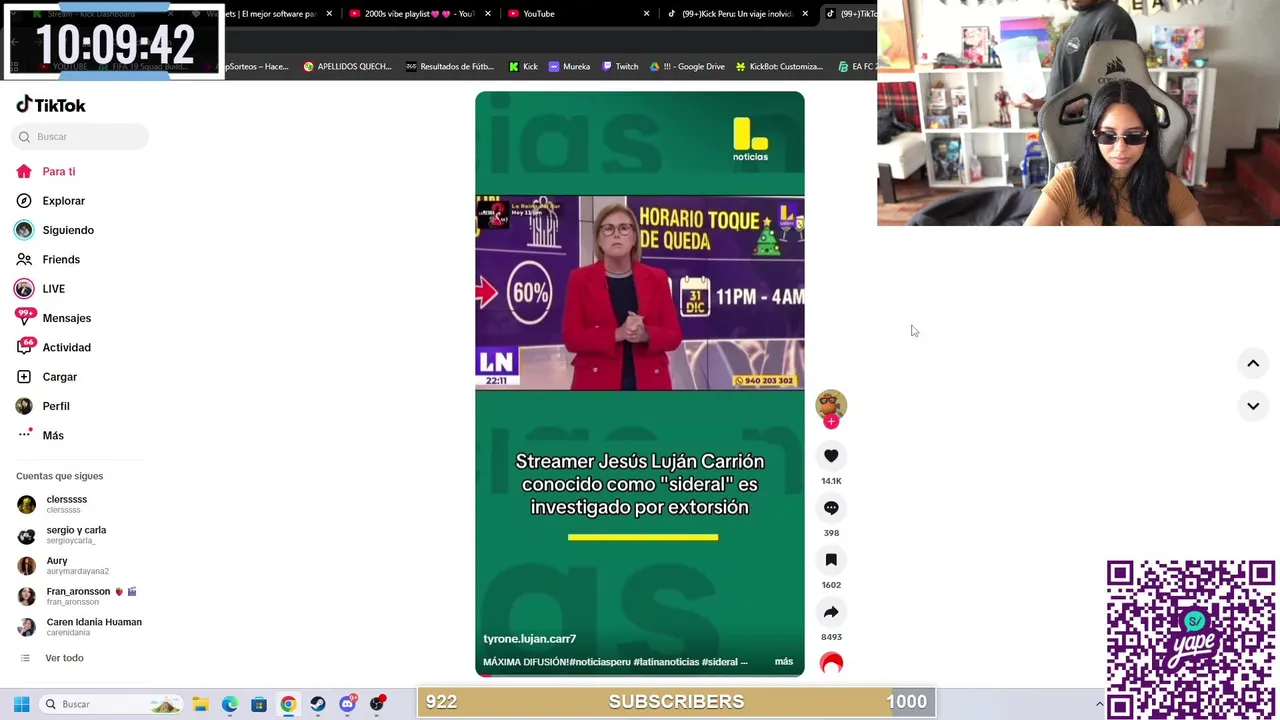
Task: Open the Siguiendo feed
Action: click(55, 230)
